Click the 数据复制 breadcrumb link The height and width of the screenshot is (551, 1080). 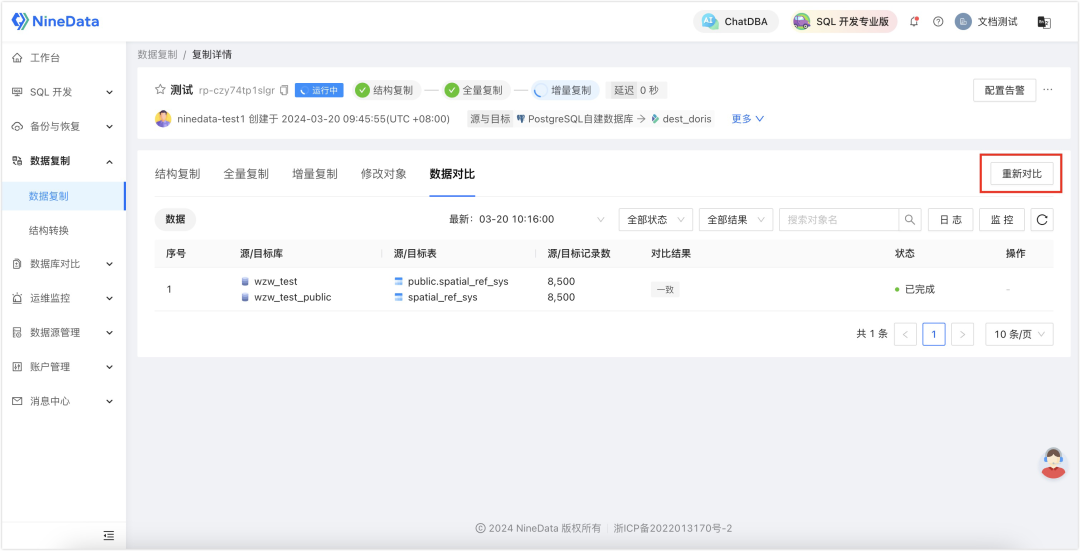[x=157, y=54]
